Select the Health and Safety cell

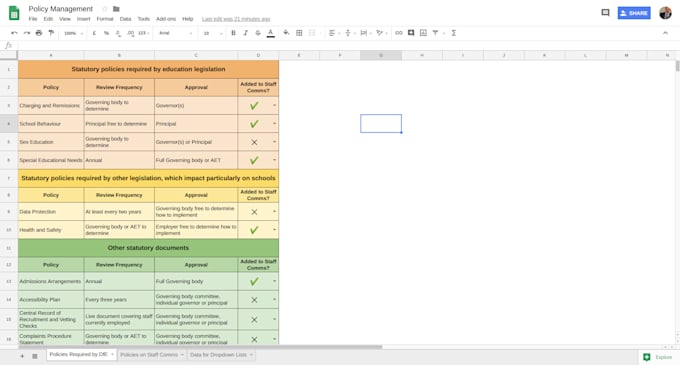(51, 230)
